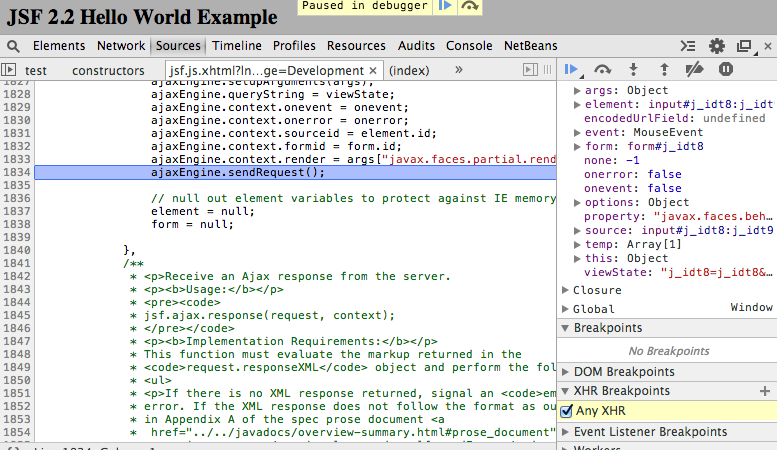Select the Sources panel tab
777x450 pixels.
click(x=178, y=46)
